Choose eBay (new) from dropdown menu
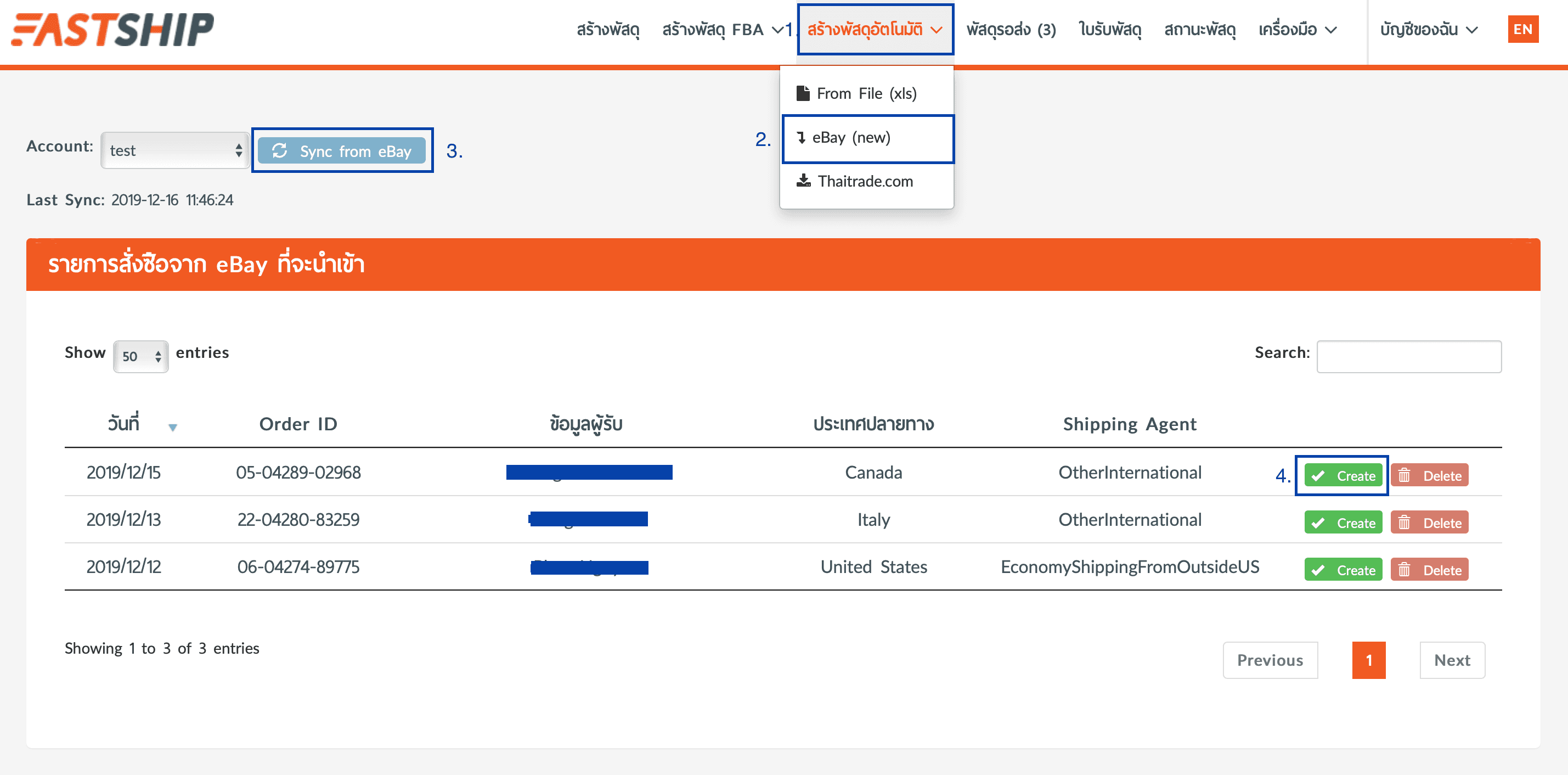Viewport: 1568px width, 775px height. [867, 138]
